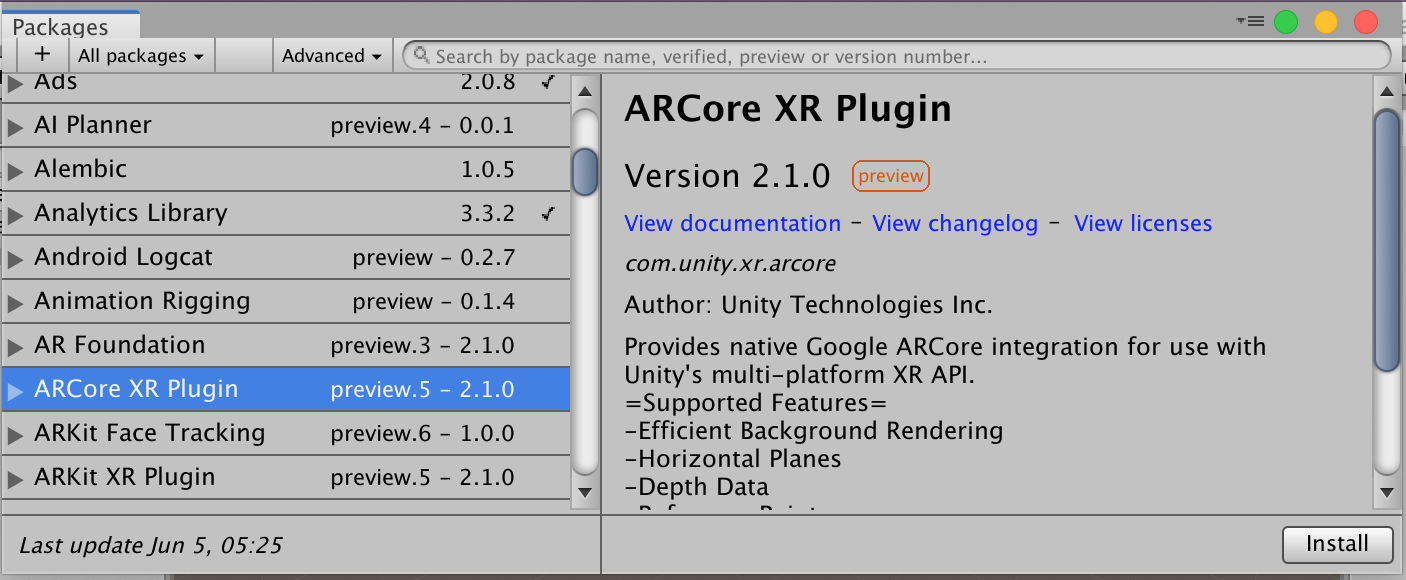This screenshot has height=580, width=1406.
Task: Click the search magnifier icon
Action: pyautogui.click(x=422, y=55)
